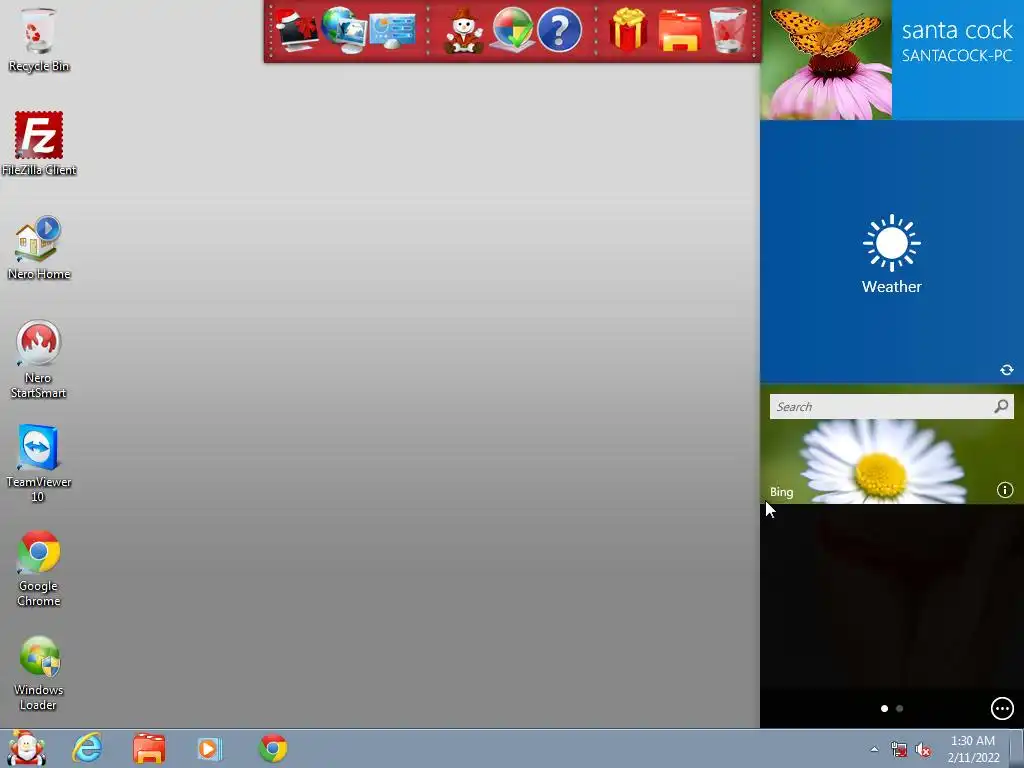The image size is (1024, 768).
Task: Select first sidebar page dot
Action: [884, 708]
